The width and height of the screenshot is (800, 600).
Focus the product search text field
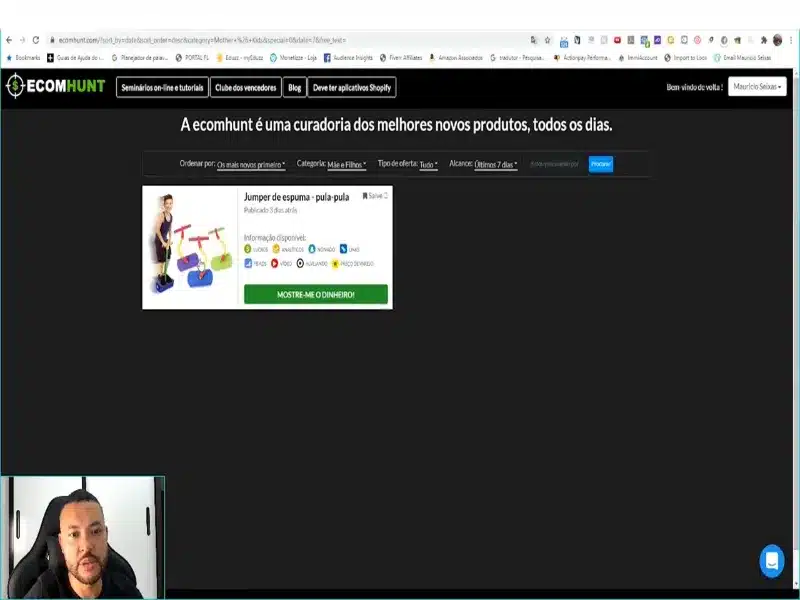(x=555, y=164)
